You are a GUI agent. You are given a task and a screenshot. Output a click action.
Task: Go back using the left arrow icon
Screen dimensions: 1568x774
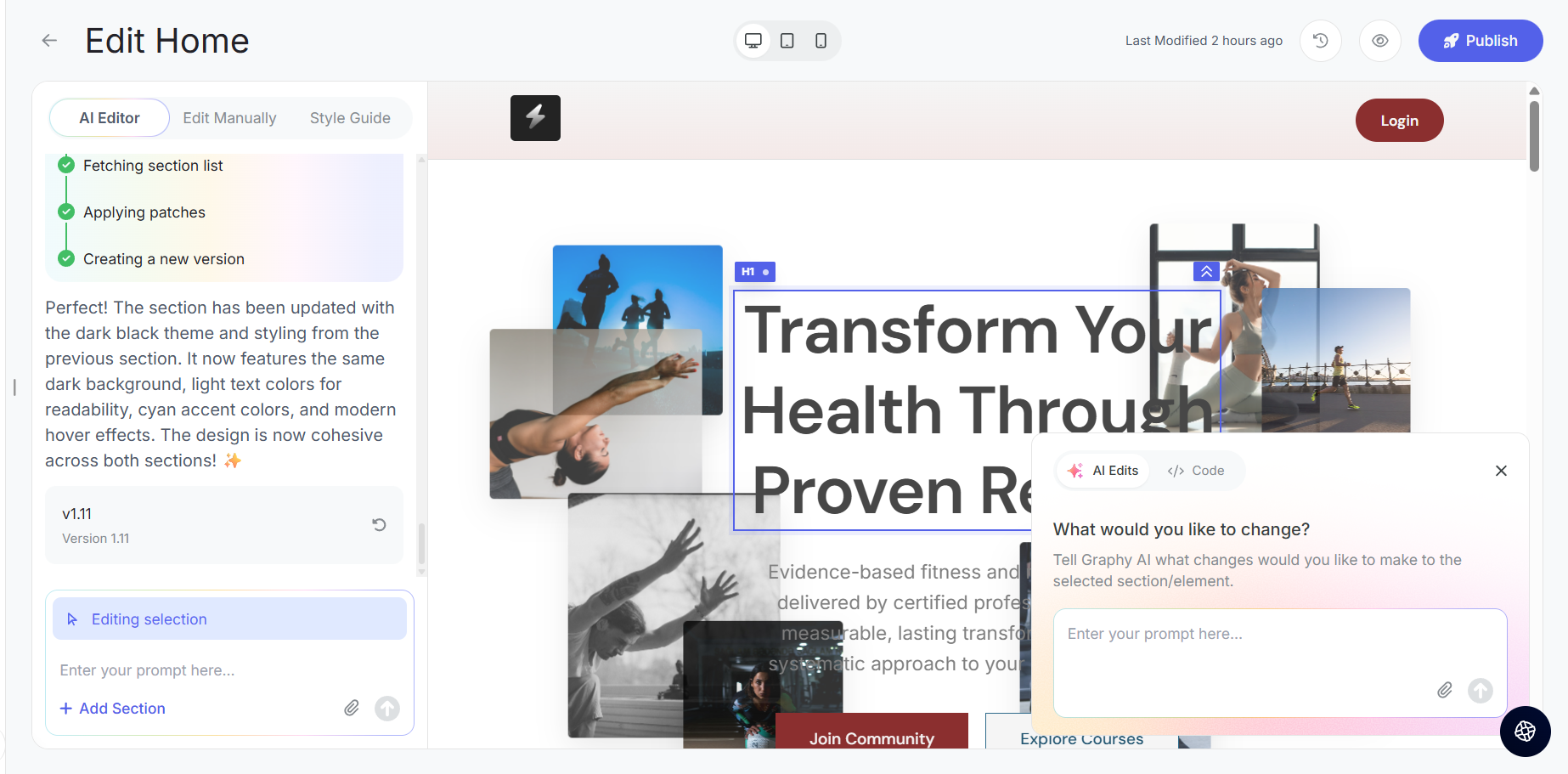49,41
